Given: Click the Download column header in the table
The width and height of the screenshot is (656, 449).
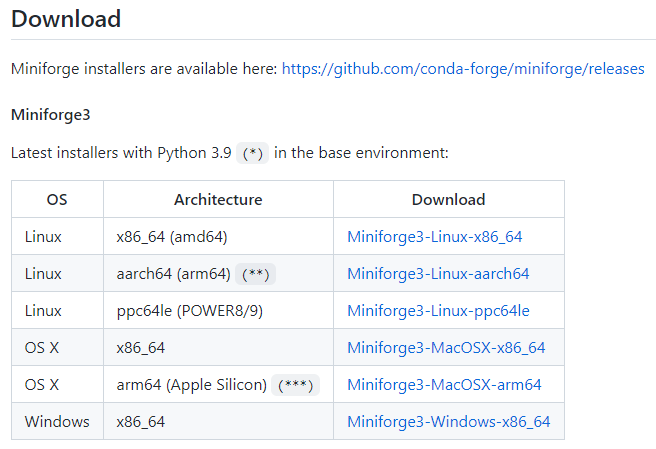Looking at the screenshot, I should pyautogui.click(x=448, y=200).
